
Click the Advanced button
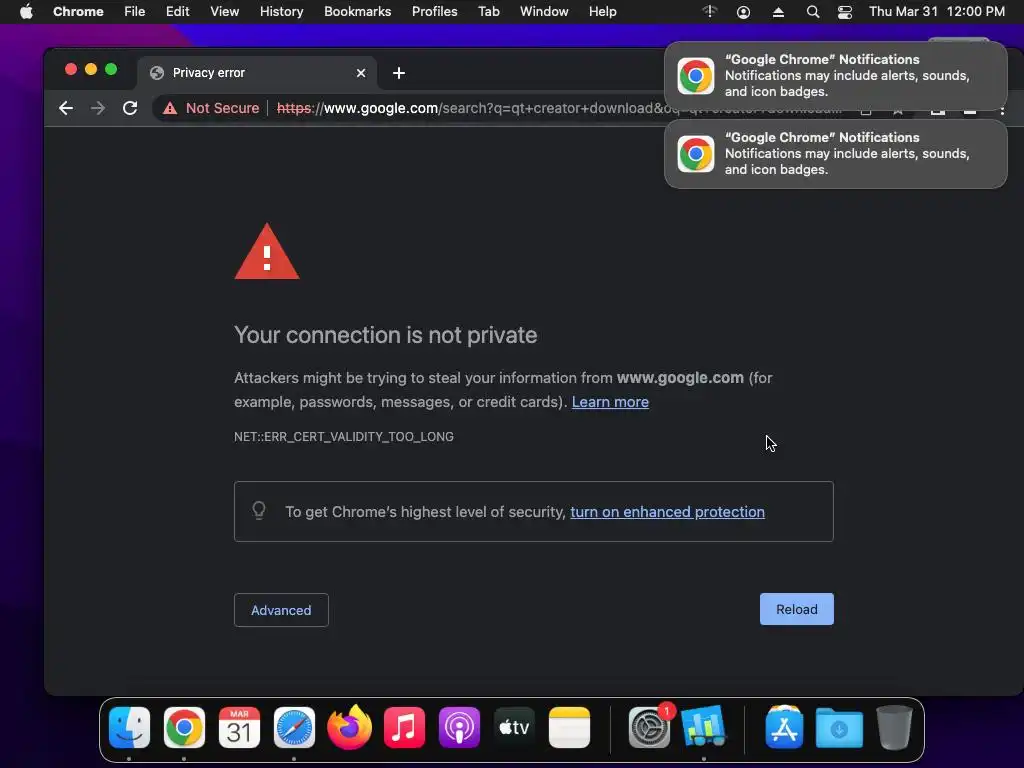(x=281, y=610)
